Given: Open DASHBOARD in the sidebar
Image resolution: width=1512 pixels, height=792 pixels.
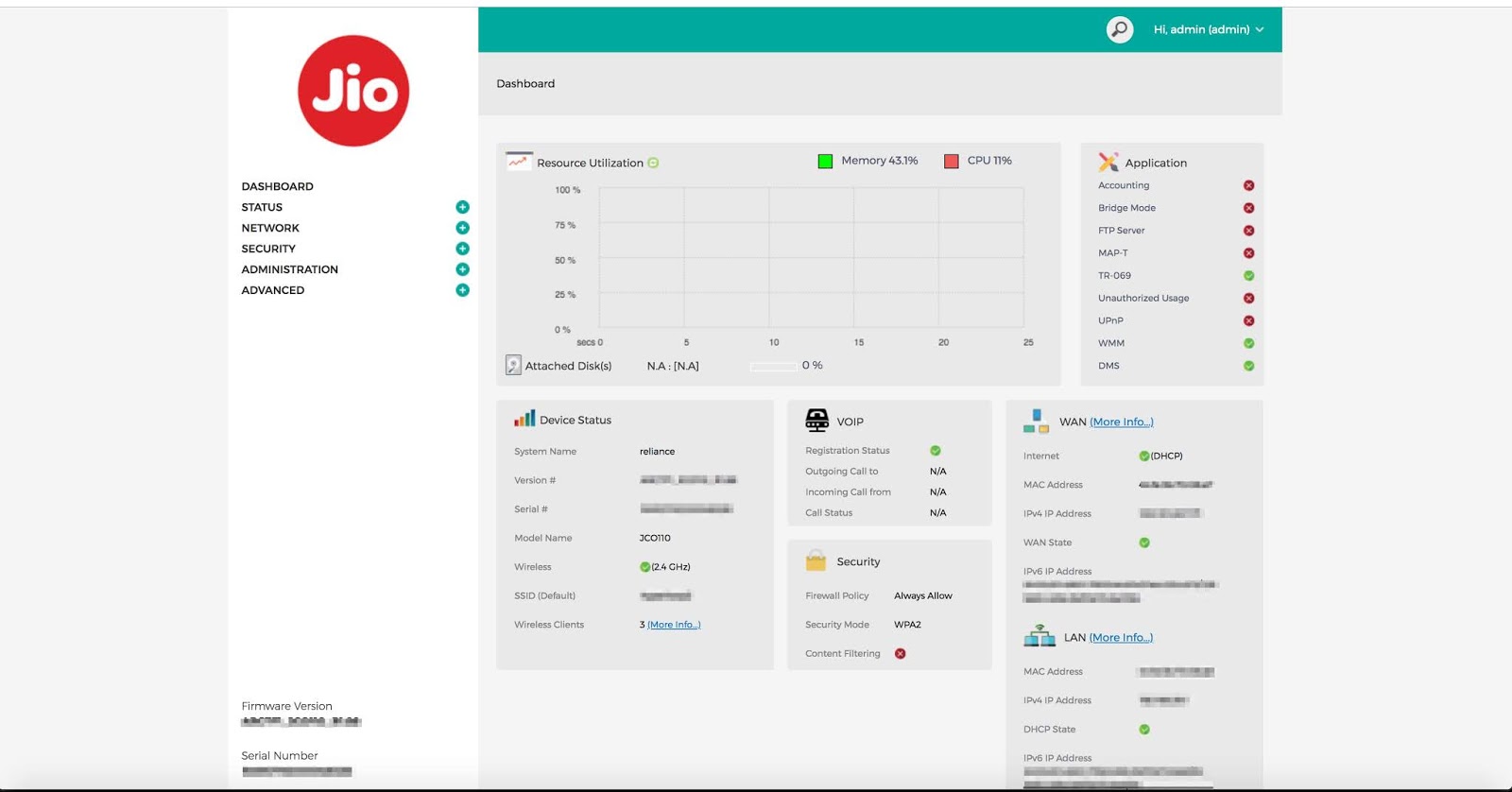Looking at the screenshot, I should pyautogui.click(x=277, y=186).
